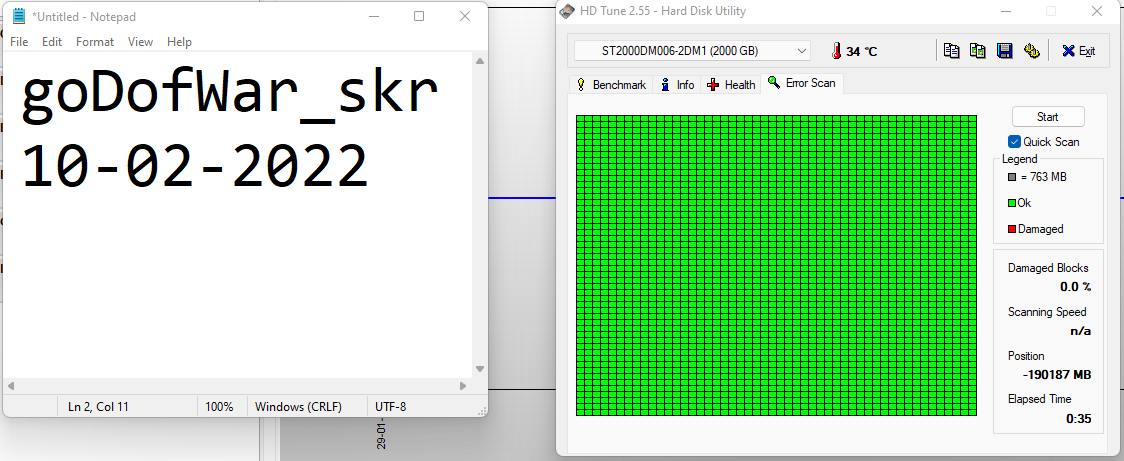Maximize the Notepad window
The image size is (1124, 461).
419,16
